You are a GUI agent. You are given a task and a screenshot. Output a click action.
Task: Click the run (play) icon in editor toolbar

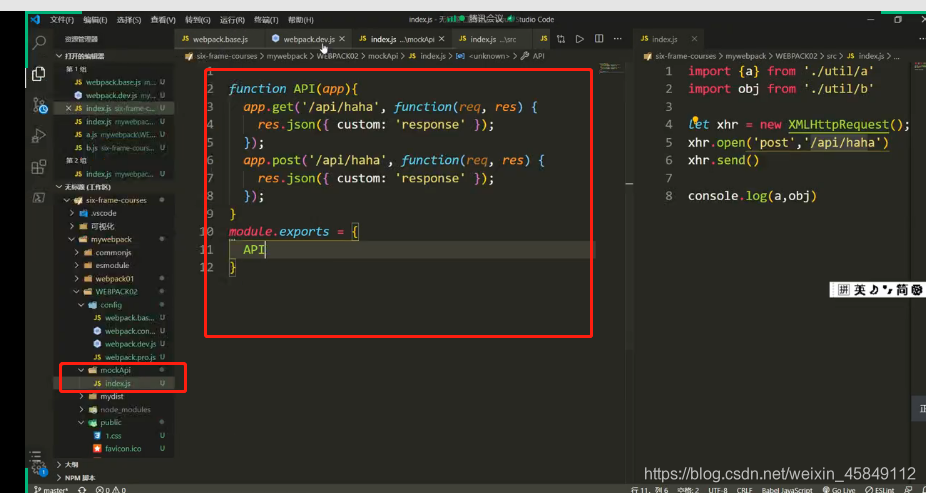(x=580, y=39)
